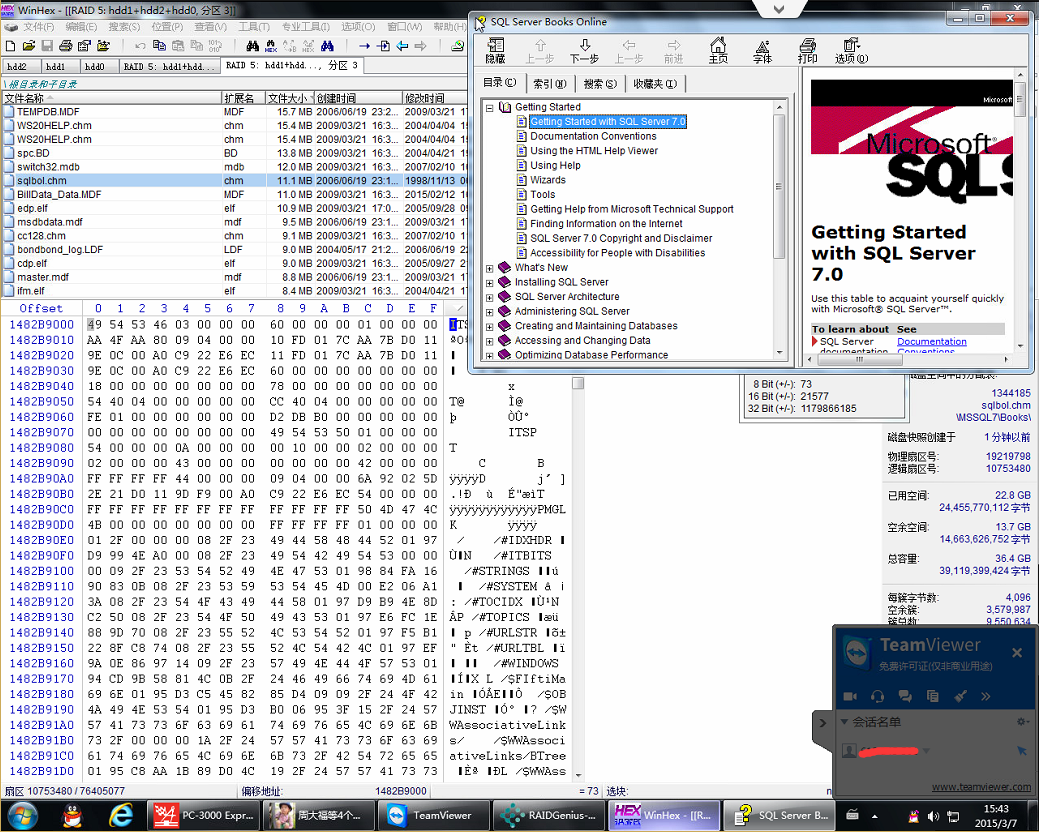Open PC-3000 Express from the taskbar
1039x832 pixels.
[x=204, y=815]
